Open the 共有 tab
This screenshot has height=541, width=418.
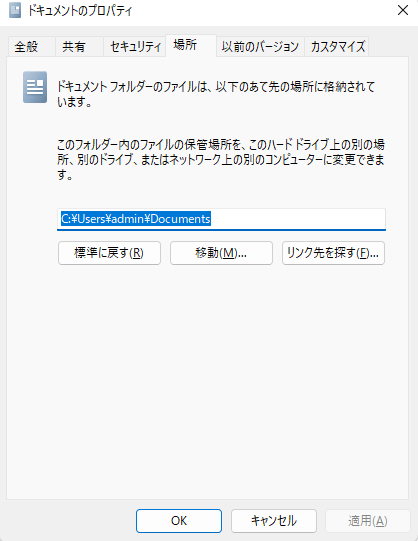(79, 47)
